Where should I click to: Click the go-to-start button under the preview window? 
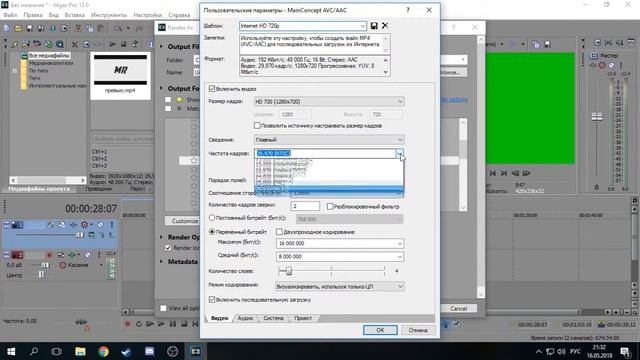tap(493, 173)
